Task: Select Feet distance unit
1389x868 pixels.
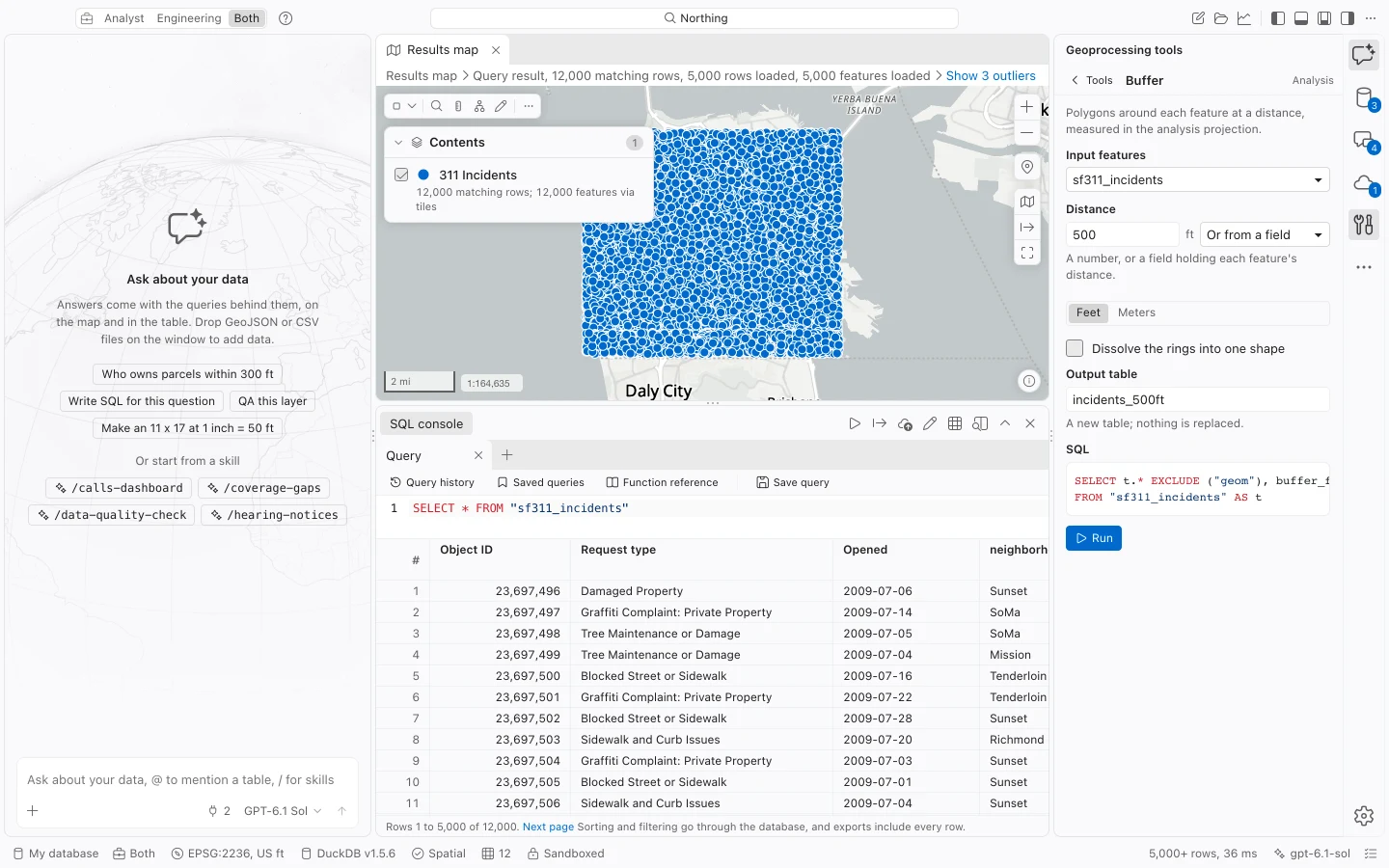Action: [1088, 312]
